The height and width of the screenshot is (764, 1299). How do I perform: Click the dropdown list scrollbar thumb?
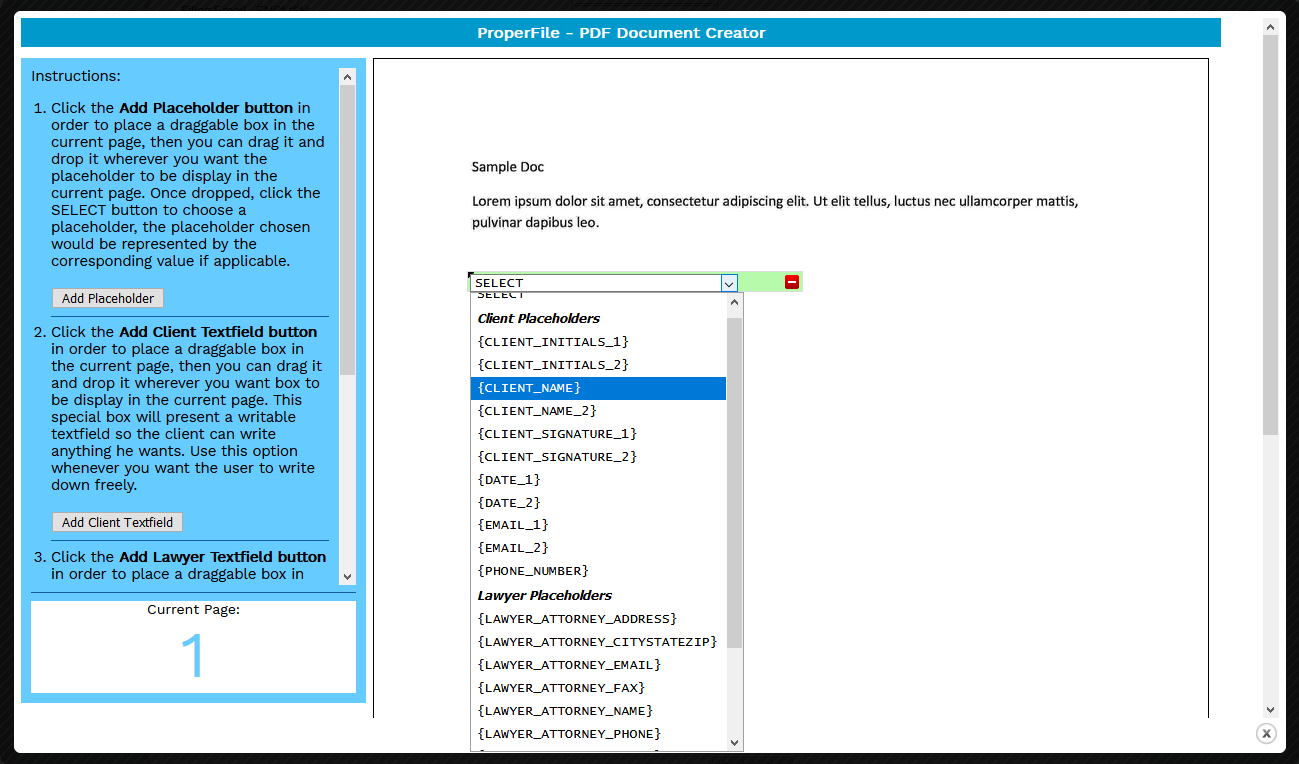point(735,482)
